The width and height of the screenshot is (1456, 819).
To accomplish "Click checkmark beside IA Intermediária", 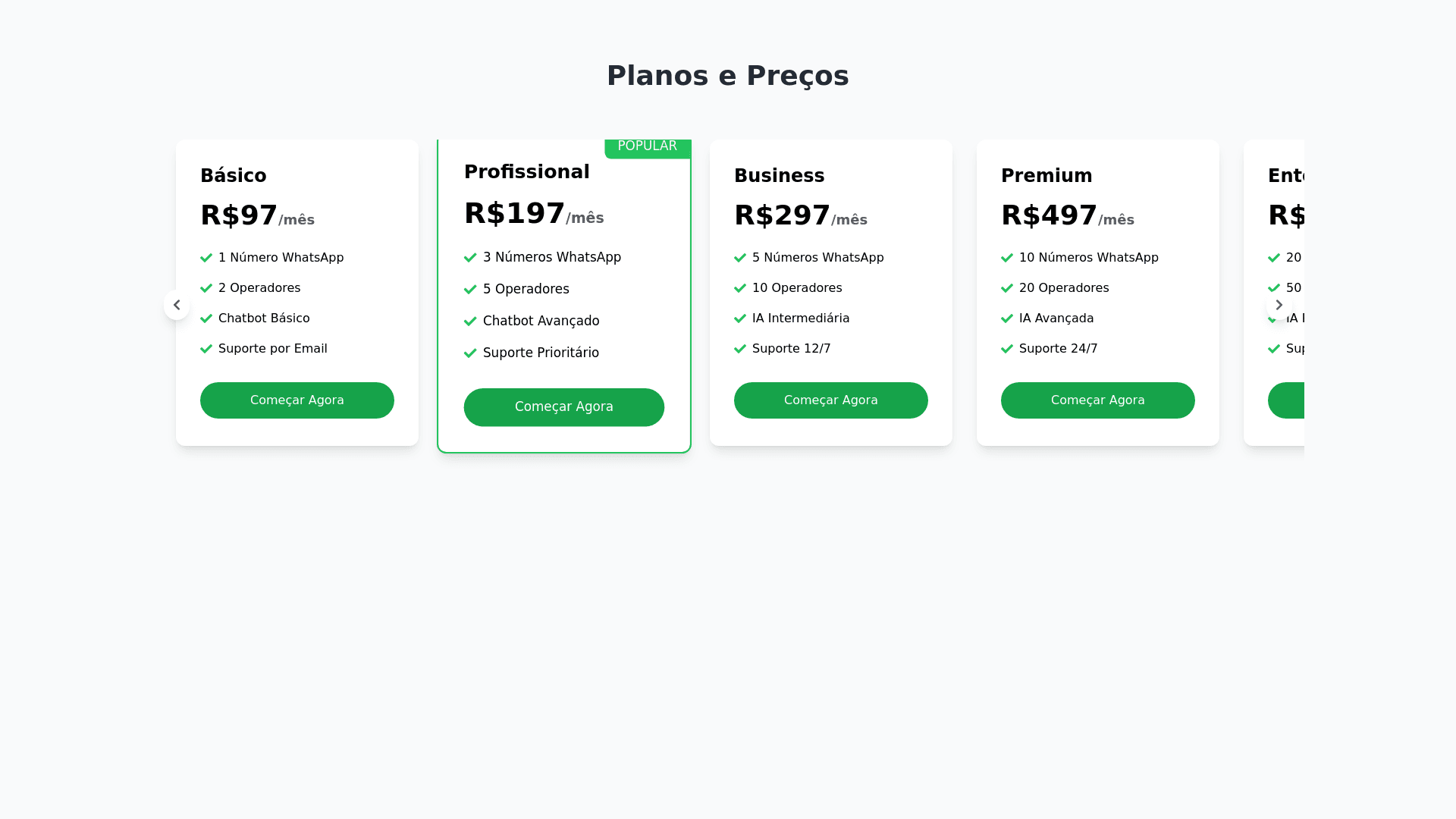I will 740,318.
